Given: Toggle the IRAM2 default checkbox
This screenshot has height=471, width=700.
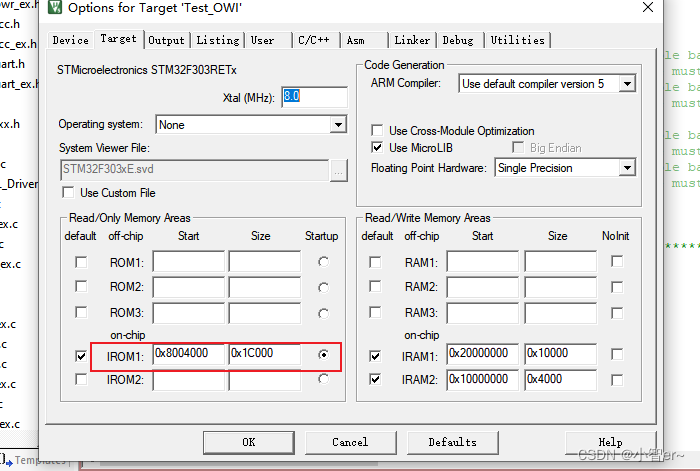Looking at the screenshot, I should click(375, 379).
